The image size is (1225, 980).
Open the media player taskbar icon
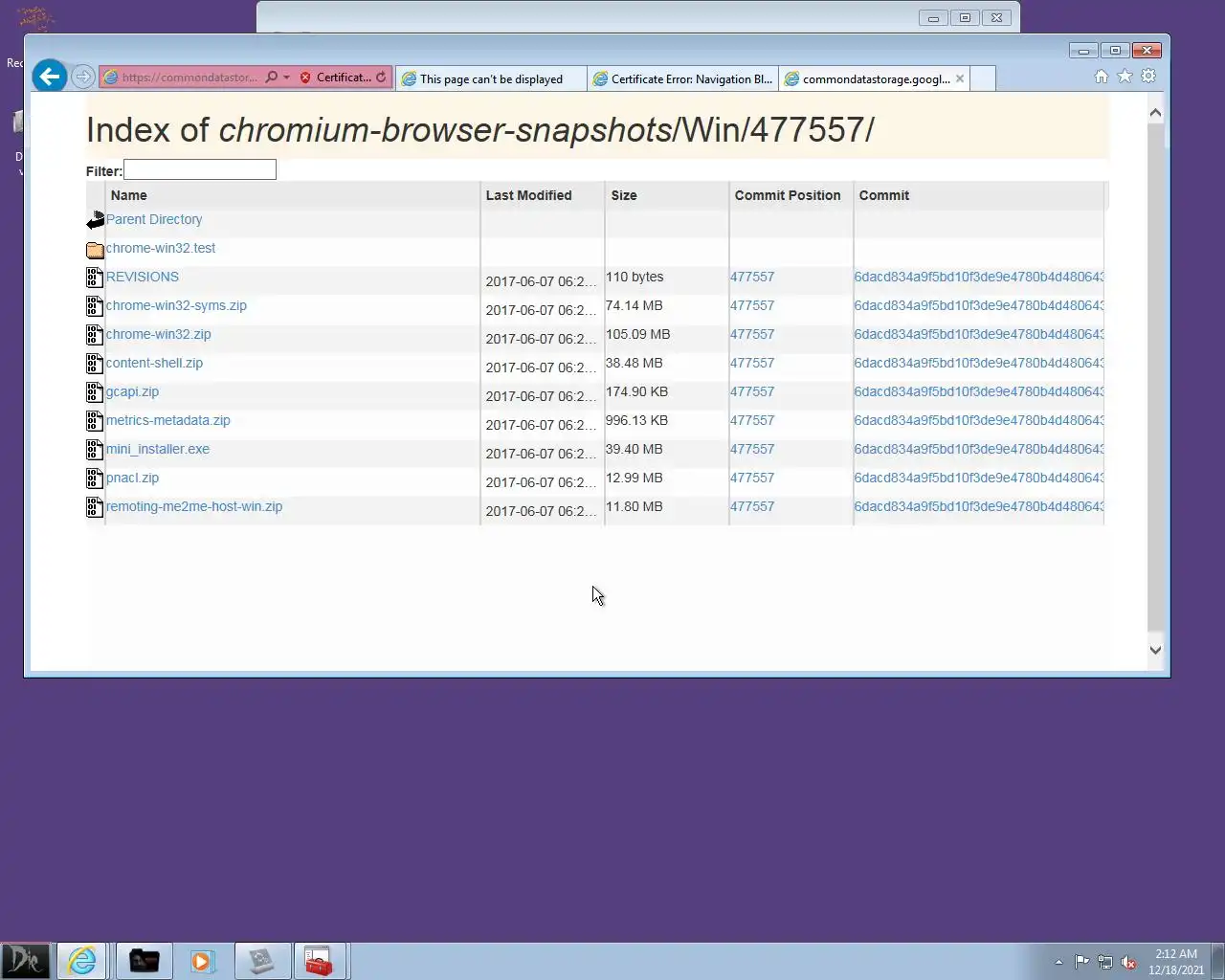click(x=202, y=961)
